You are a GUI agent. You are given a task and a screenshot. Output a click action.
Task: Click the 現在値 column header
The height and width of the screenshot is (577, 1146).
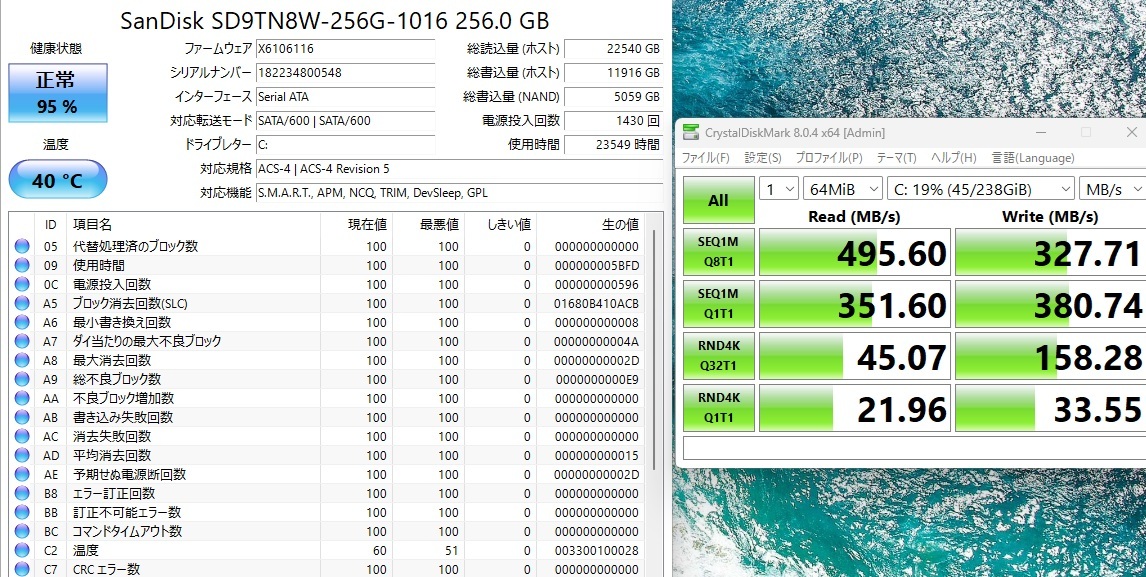(x=356, y=225)
